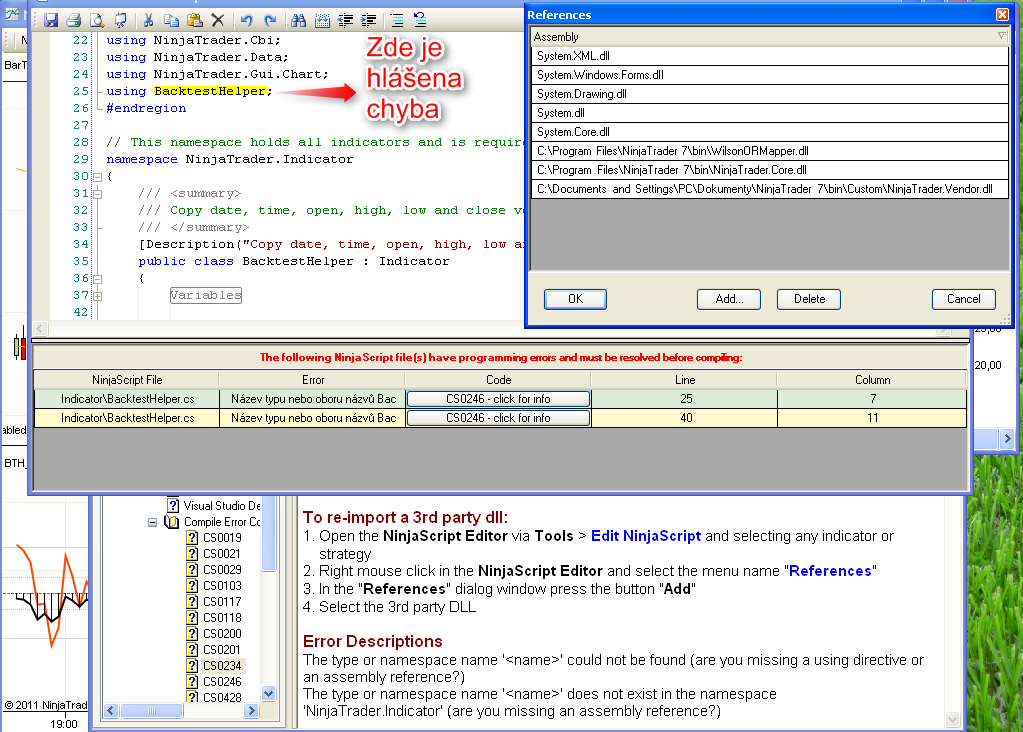Viewport: 1023px width, 732px height.
Task: Select CS0019 in the help tree
Action: point(221,538)
